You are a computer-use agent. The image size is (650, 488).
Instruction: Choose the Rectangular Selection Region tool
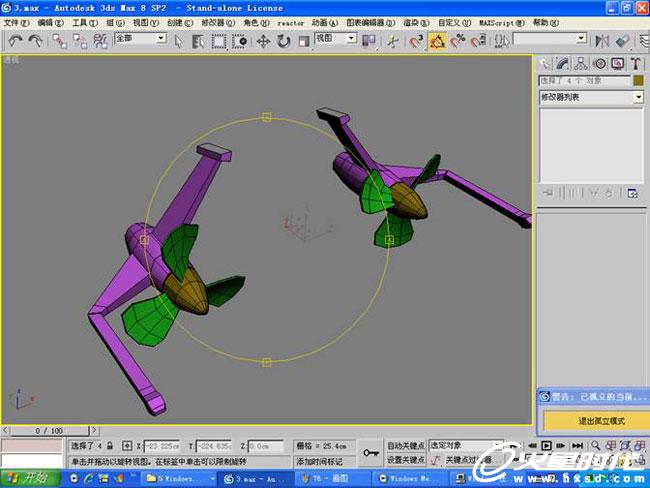click(x=219, y=41)
